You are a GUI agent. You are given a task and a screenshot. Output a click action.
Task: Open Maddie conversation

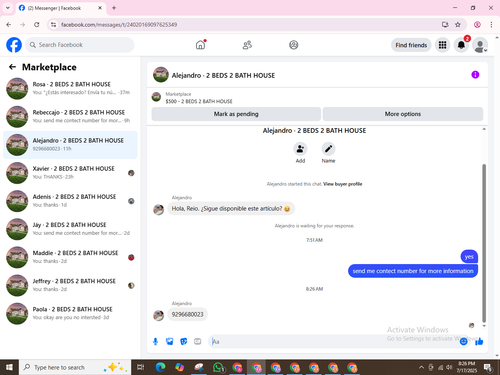tap(70, 257)
